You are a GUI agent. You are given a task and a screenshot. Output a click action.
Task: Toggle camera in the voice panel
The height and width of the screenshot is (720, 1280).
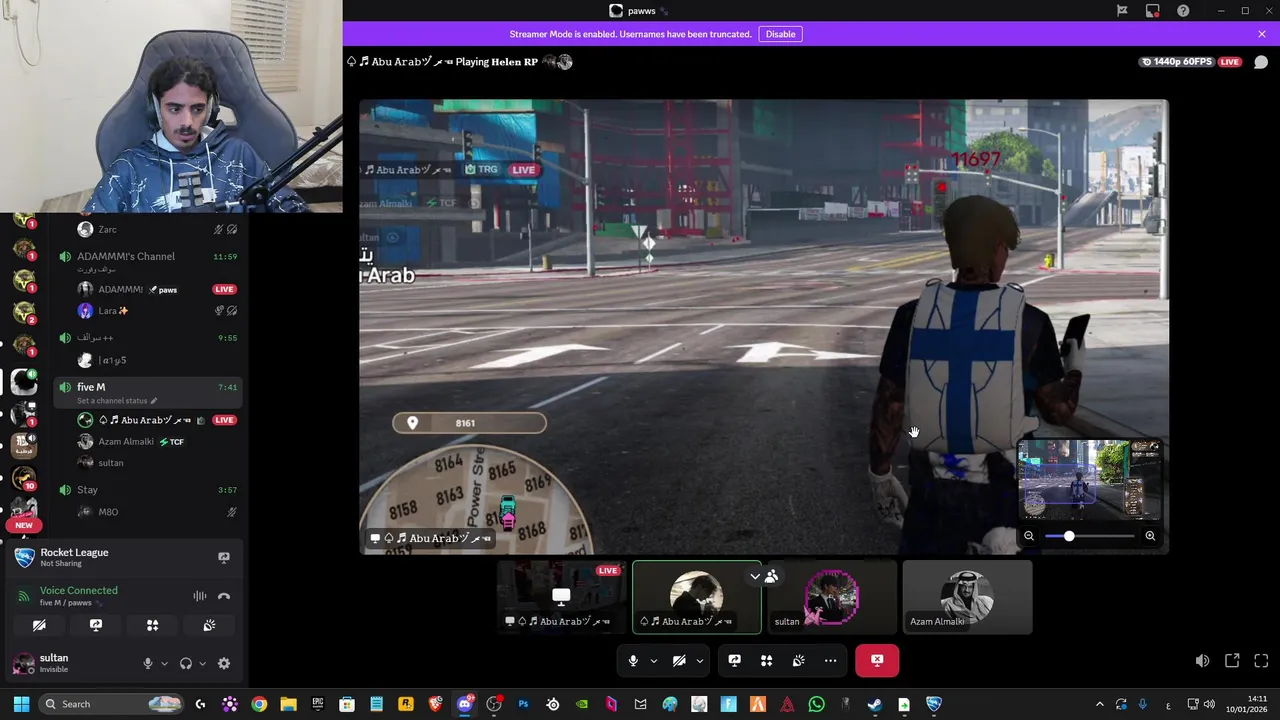coord(39,625)
